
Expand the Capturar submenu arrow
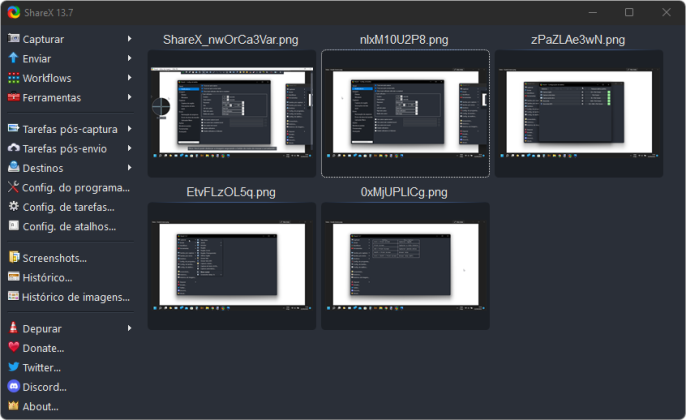[130, 38]
